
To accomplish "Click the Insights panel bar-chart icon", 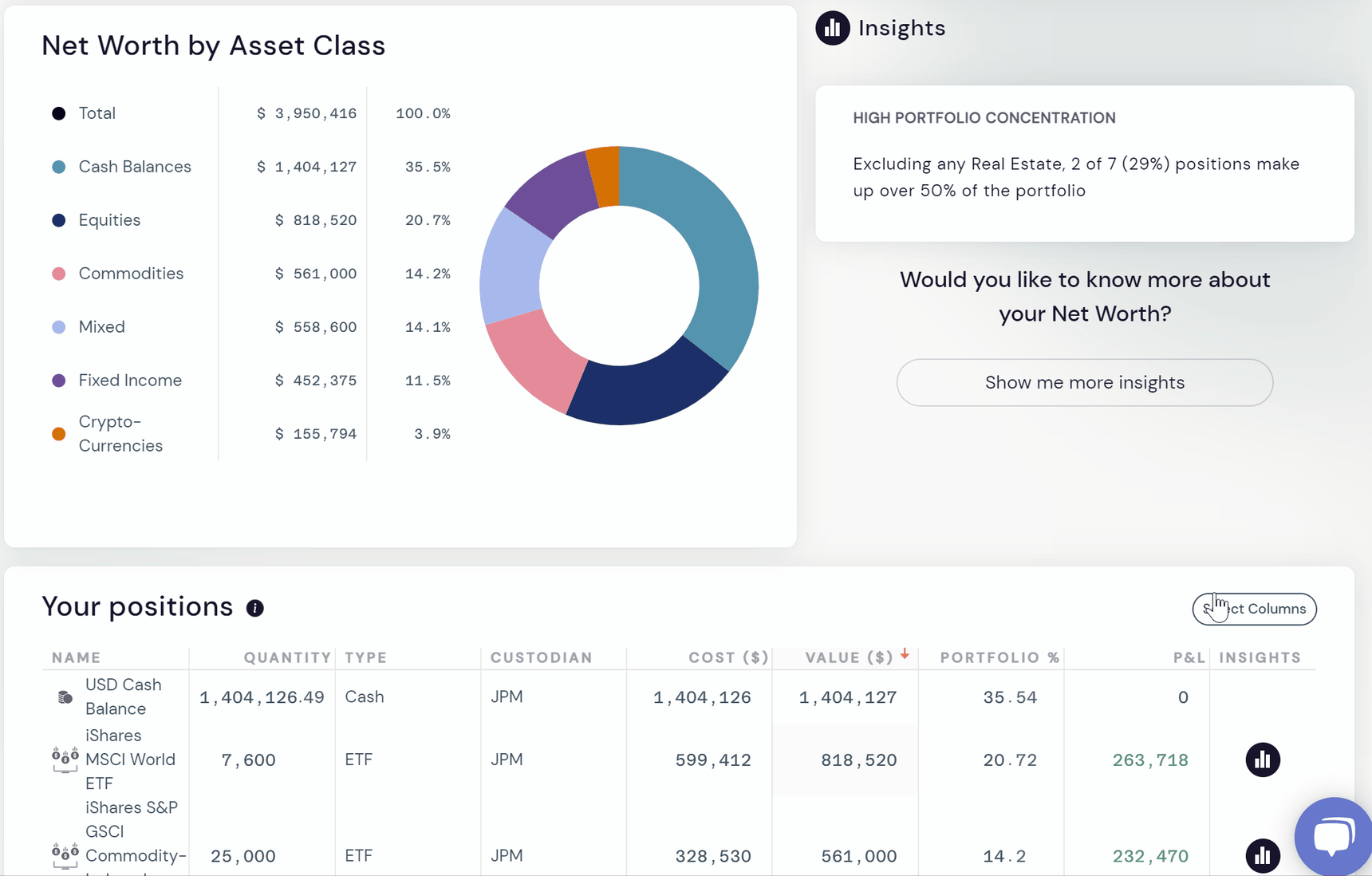I will [x=832, y=28].
